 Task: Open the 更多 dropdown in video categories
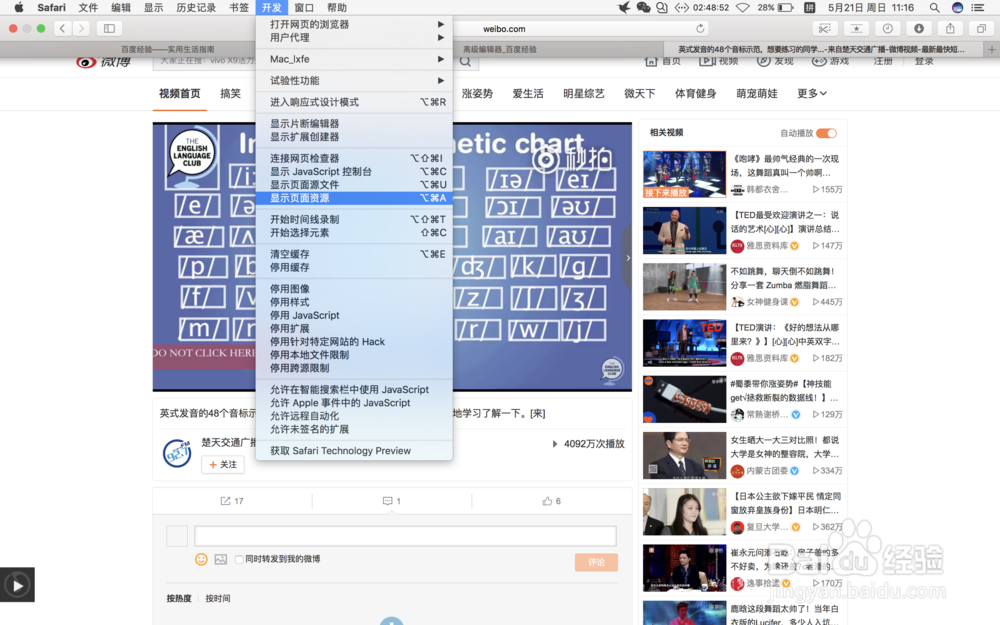(x=812, y=93)
